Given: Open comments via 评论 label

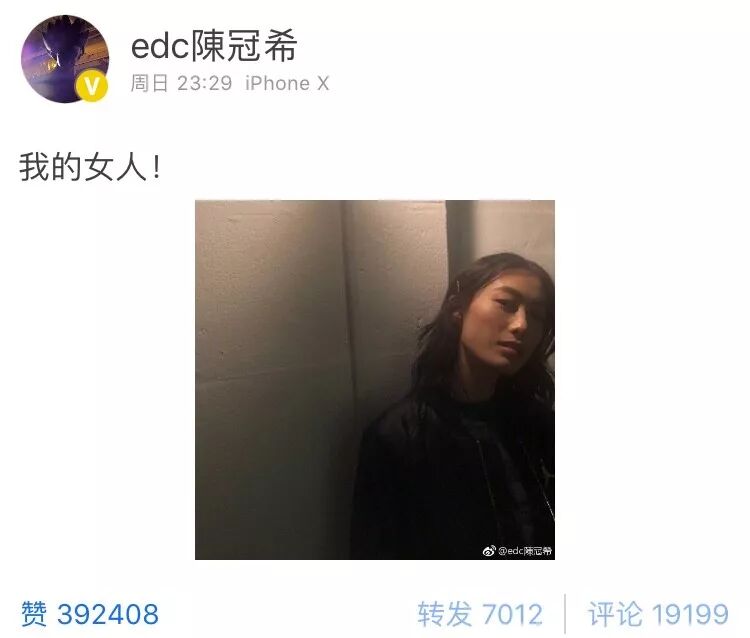Looking at the screenshot, I should point(615,614).
